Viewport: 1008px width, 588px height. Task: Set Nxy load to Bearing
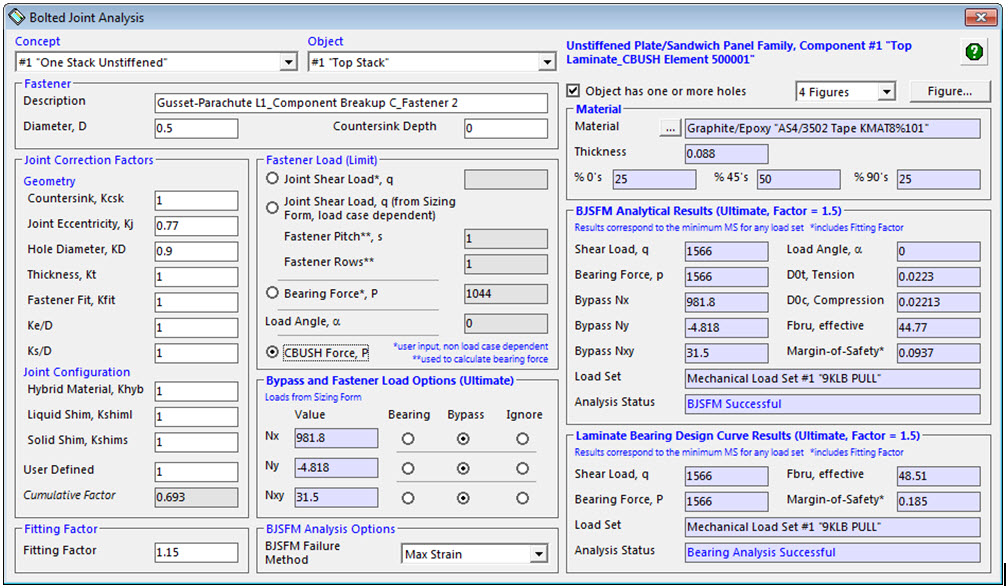[408, 498]
